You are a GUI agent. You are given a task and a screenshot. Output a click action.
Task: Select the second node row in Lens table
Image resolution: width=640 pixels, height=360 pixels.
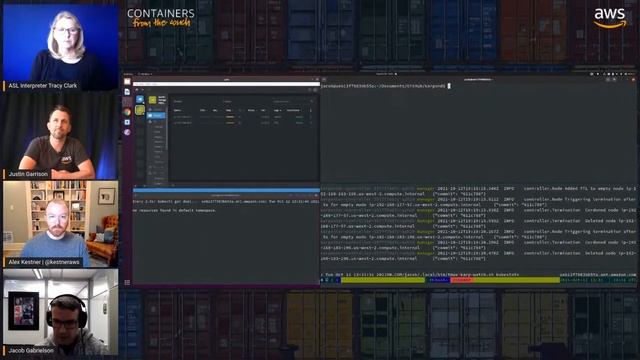[243, 123]
